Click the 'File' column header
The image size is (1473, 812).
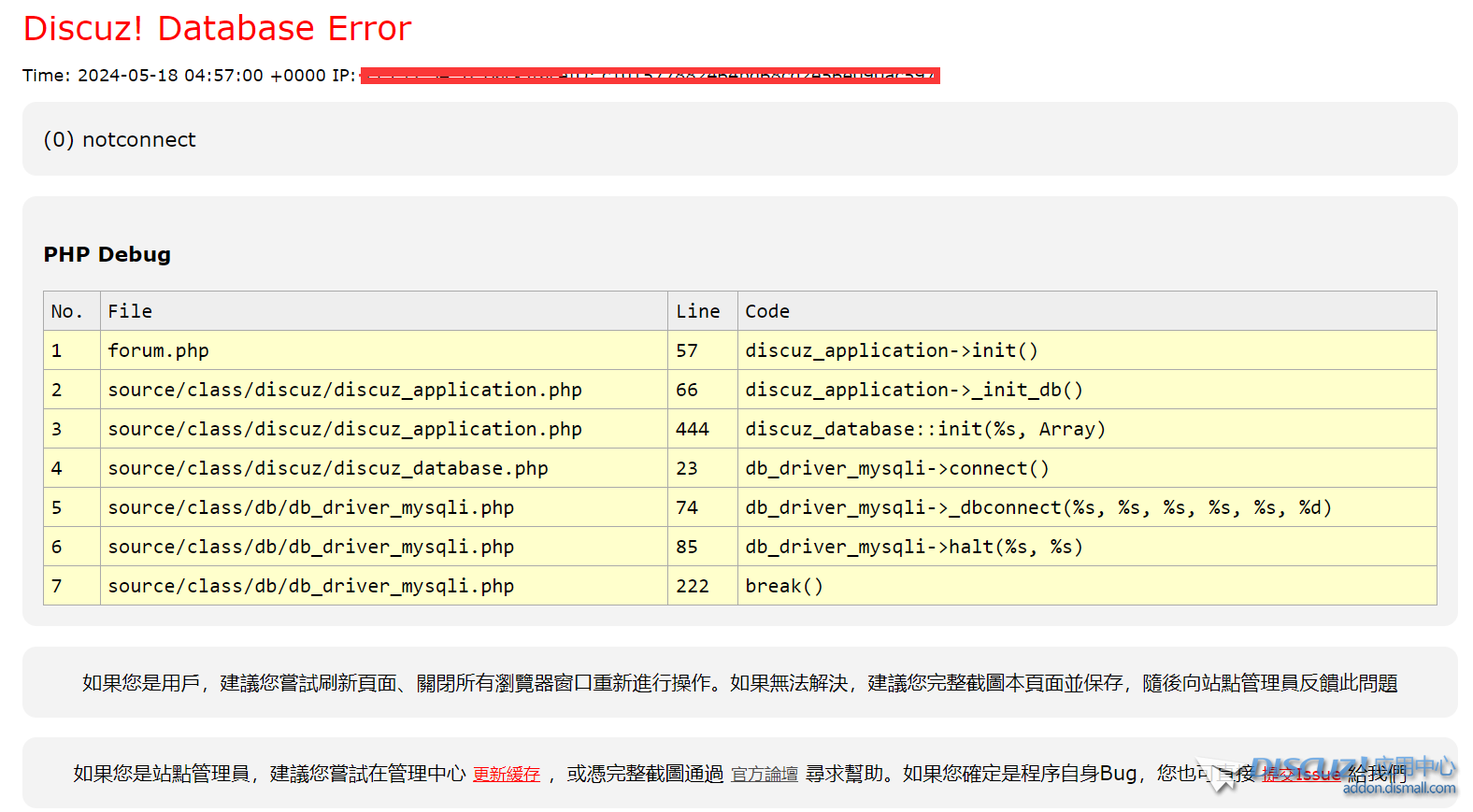(x=384, y=311)
